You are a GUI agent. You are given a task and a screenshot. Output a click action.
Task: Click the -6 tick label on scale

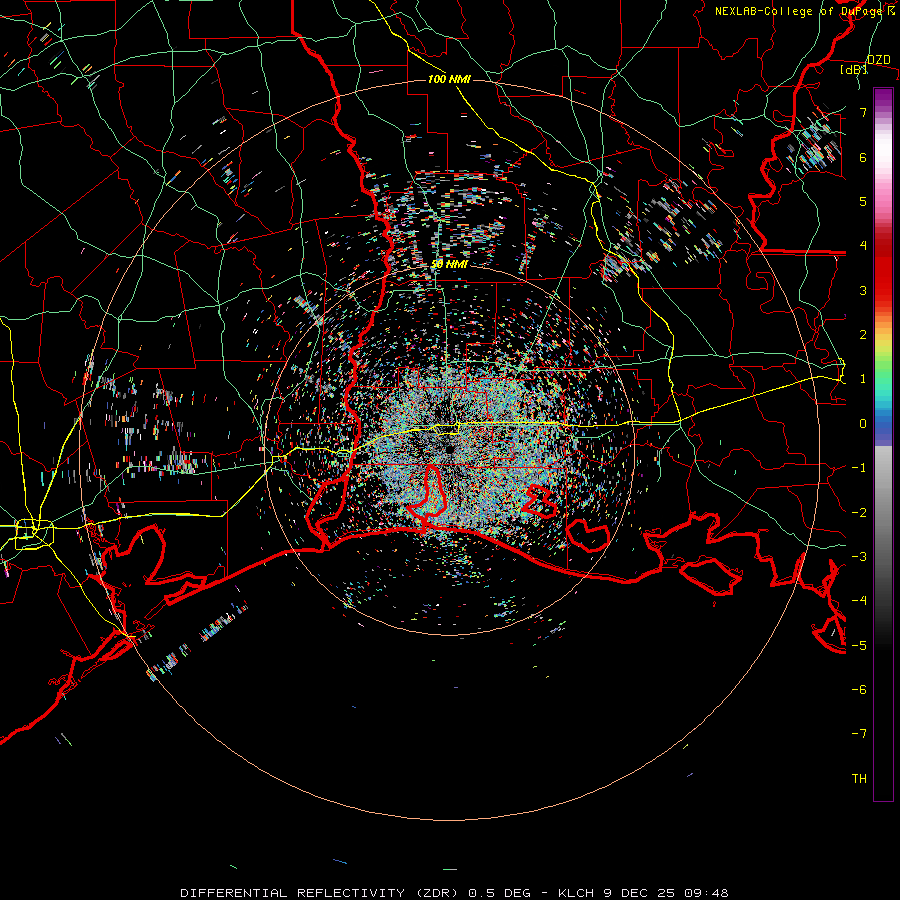(859, 689)
